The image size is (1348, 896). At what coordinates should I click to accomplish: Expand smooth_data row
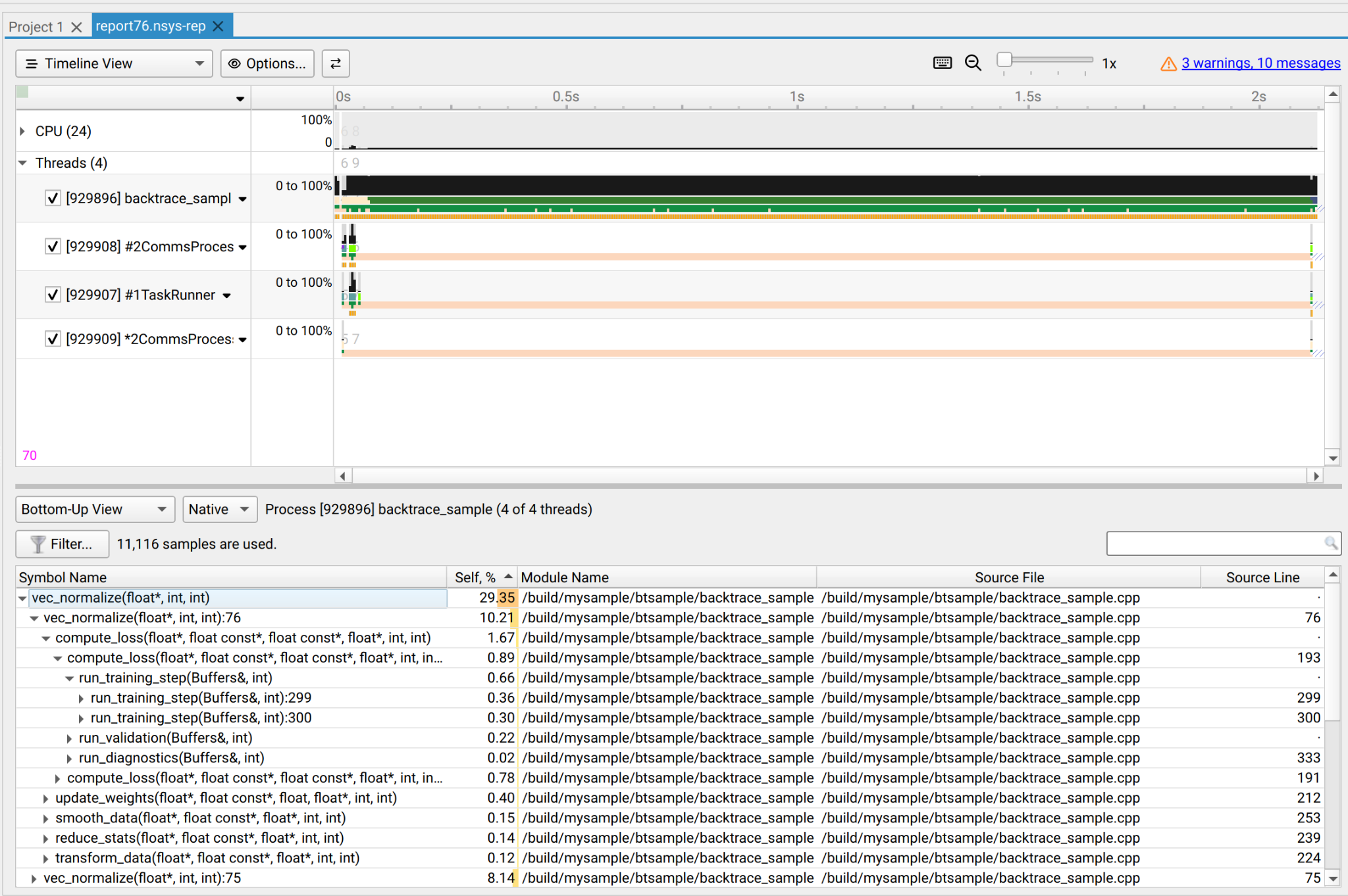point(45,819)
